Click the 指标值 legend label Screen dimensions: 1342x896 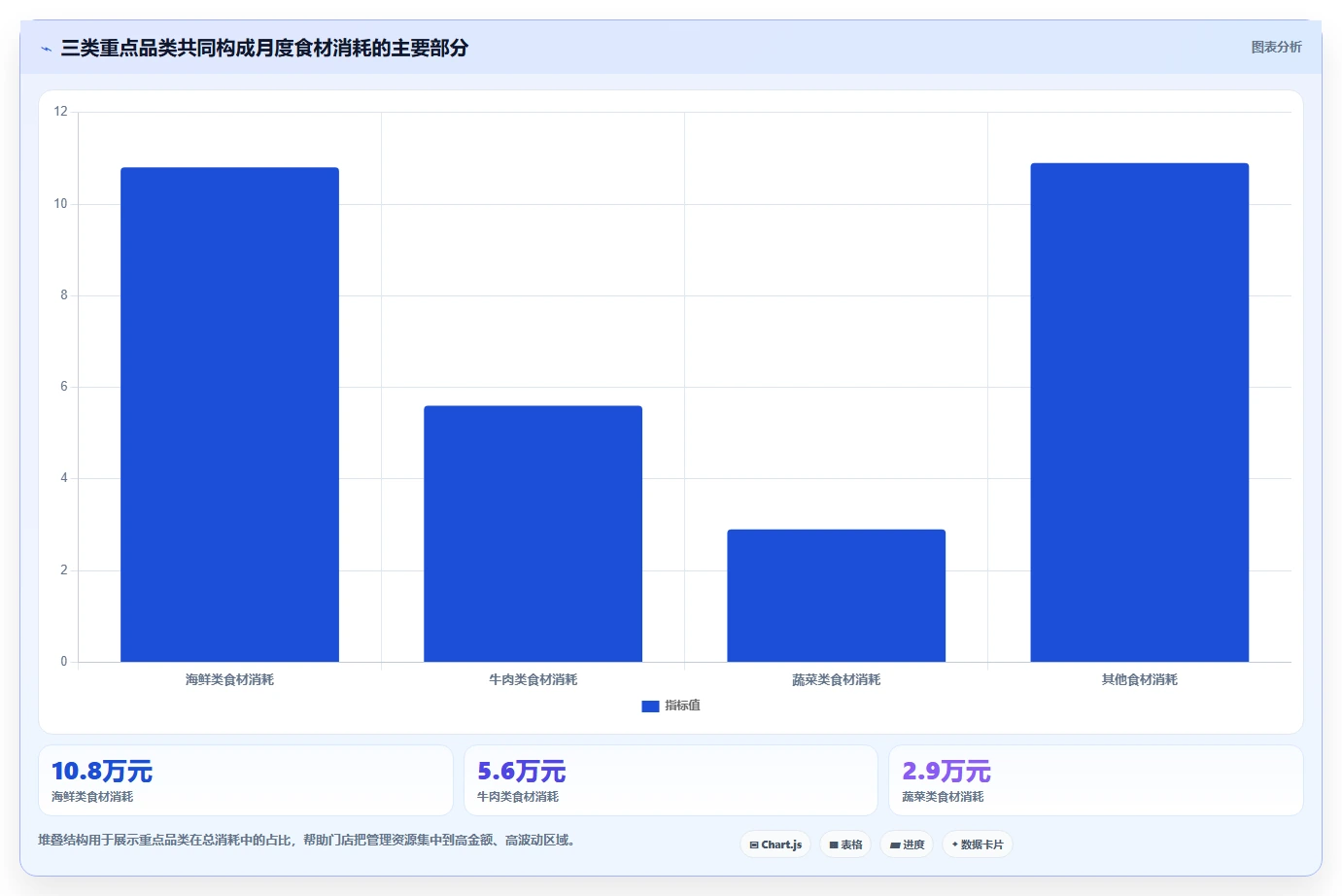point(682,706)
